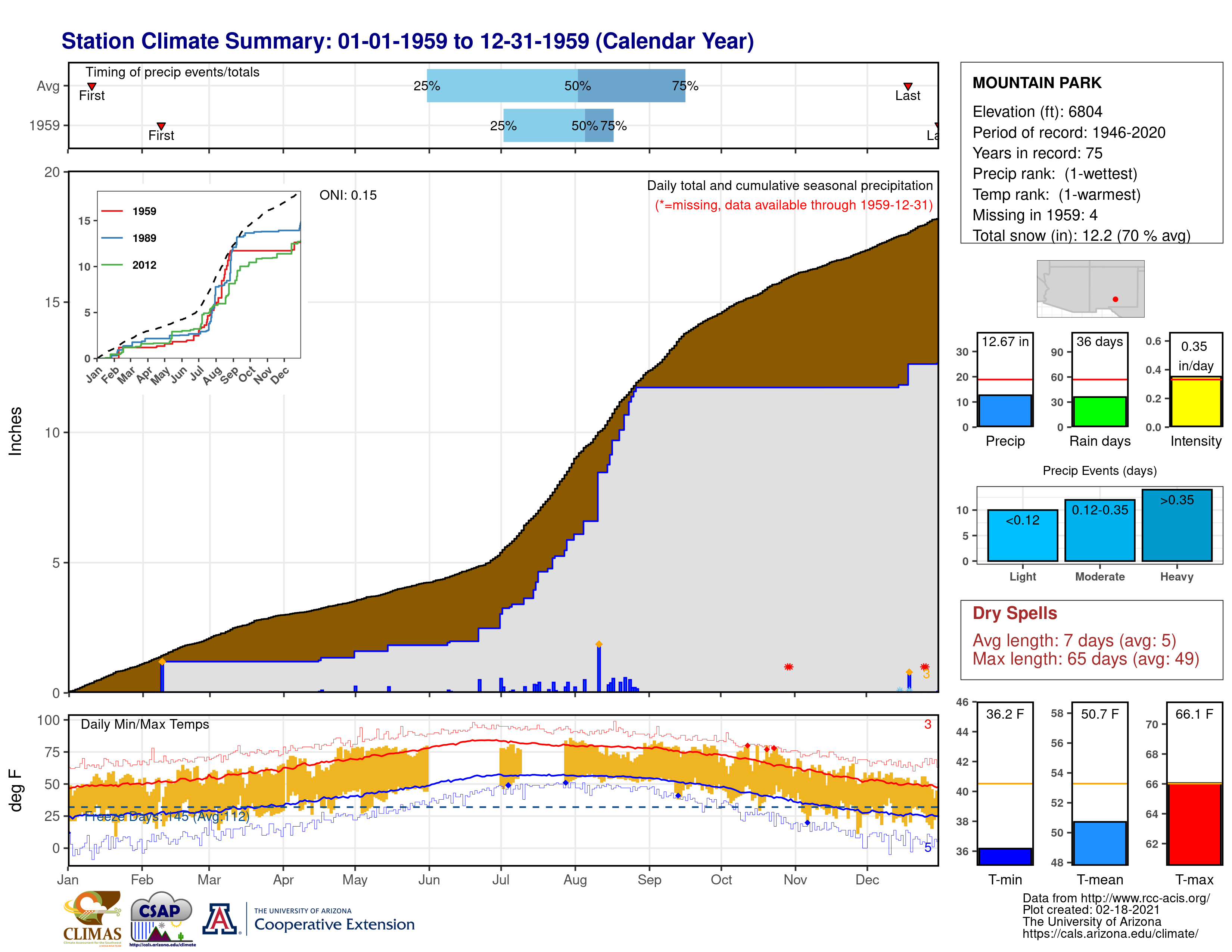Click the 2012 green legend entry in inset
The image size is (1232, 952).
click(129, 265)
